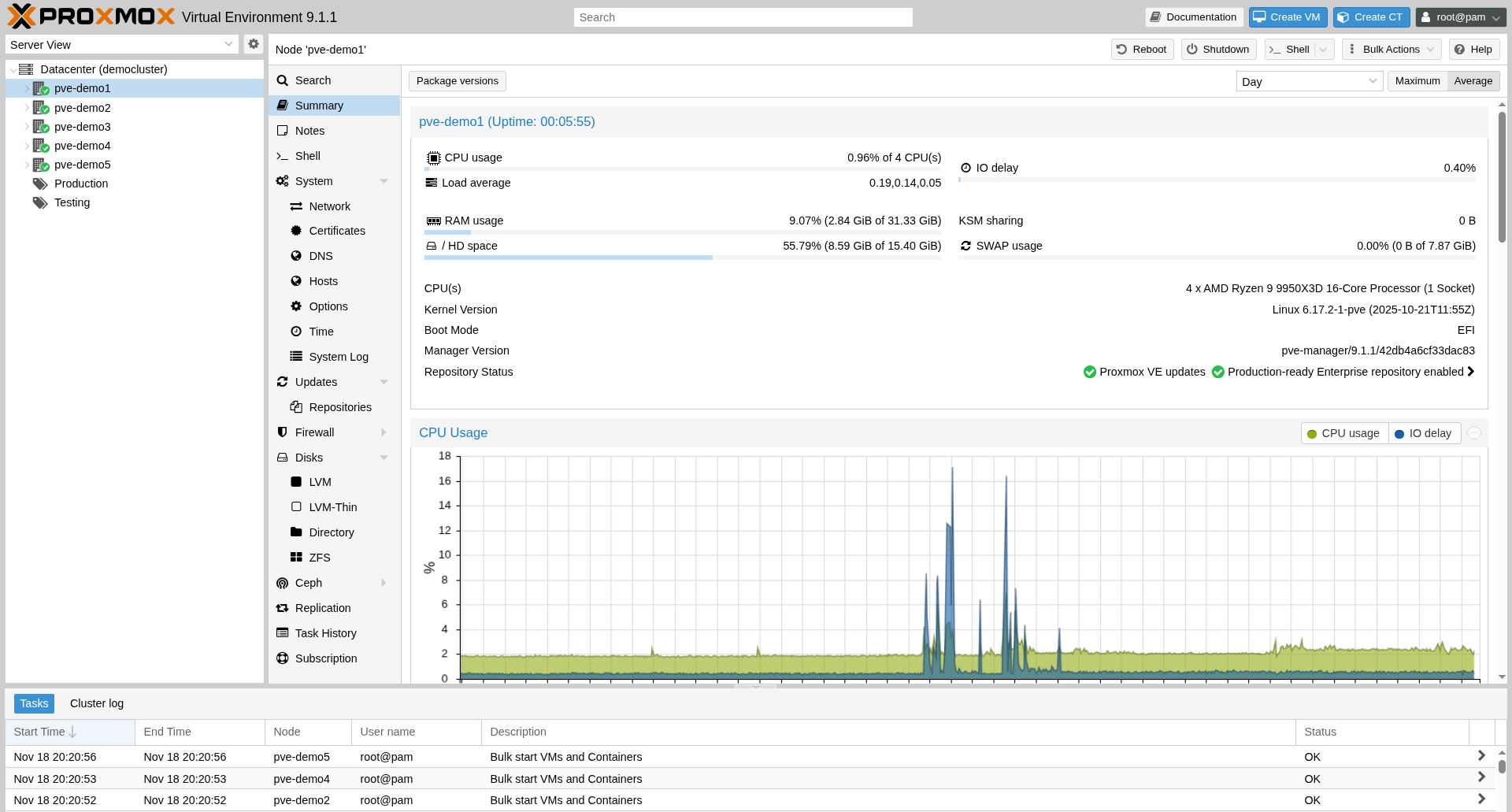Switch to the Cluster log tab
This screenshot has width=1512, height=812.
[x=96, y=703]
